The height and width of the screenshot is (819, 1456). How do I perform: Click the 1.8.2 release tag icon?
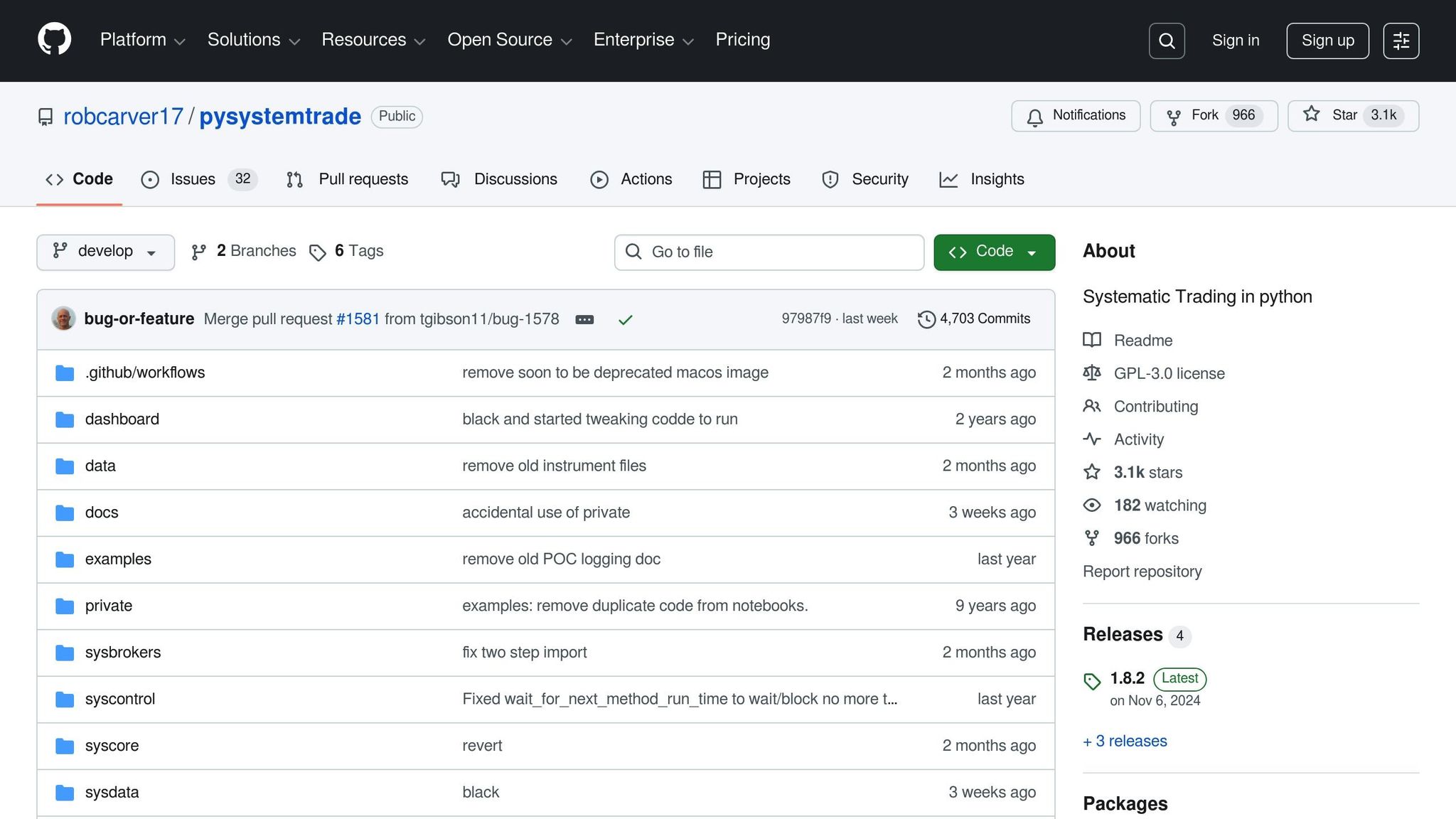point(1092,681)
